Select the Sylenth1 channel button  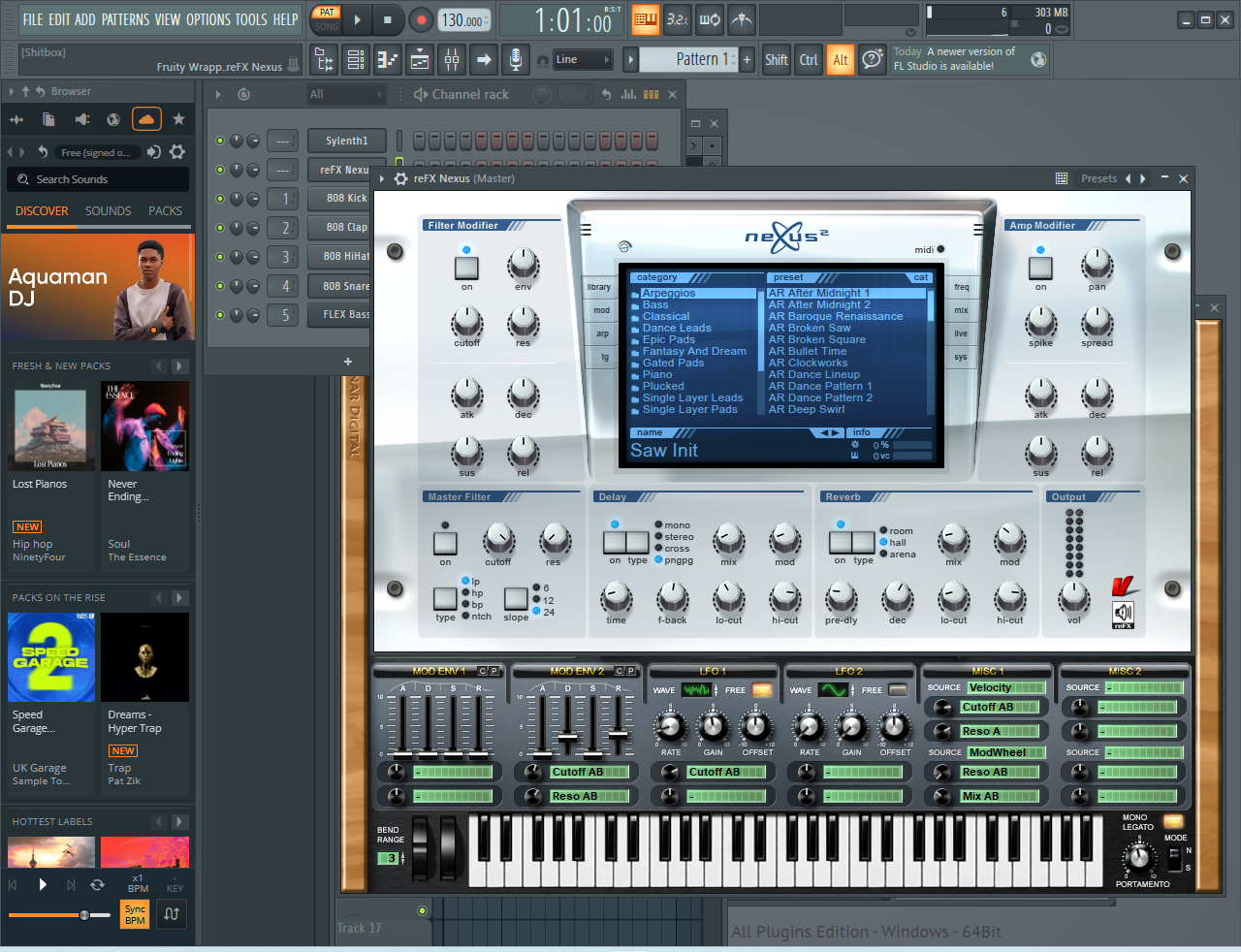pyautogui.click(x=346, y=141)
